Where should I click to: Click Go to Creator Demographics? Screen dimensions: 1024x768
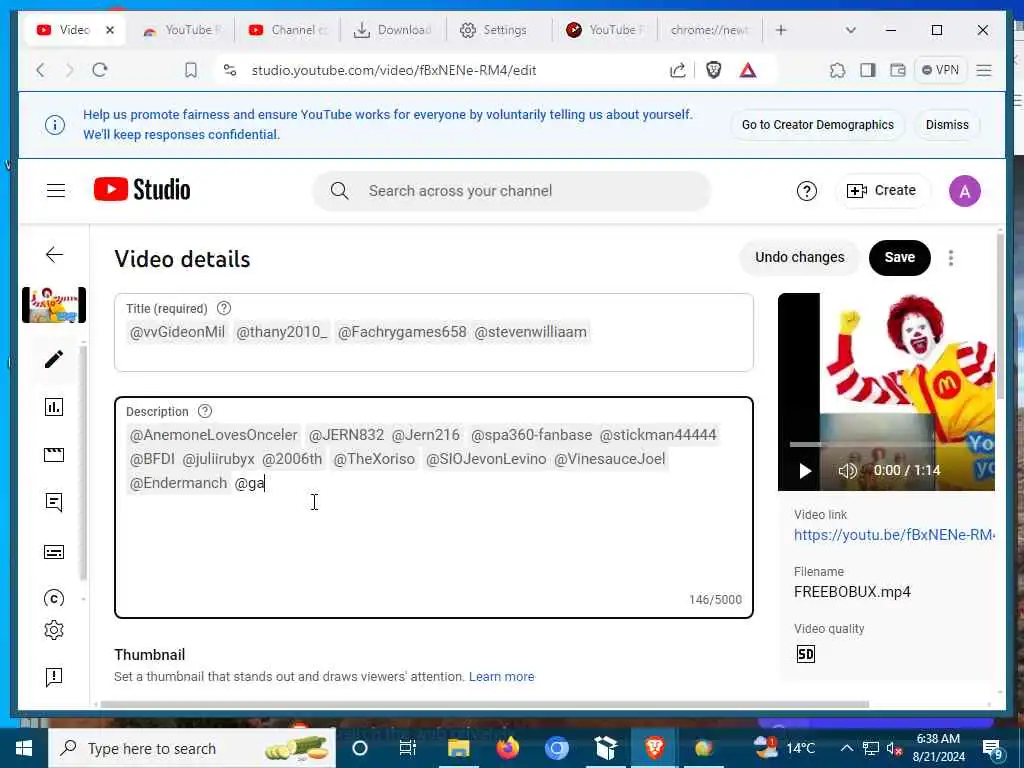[x=817, y=125]
